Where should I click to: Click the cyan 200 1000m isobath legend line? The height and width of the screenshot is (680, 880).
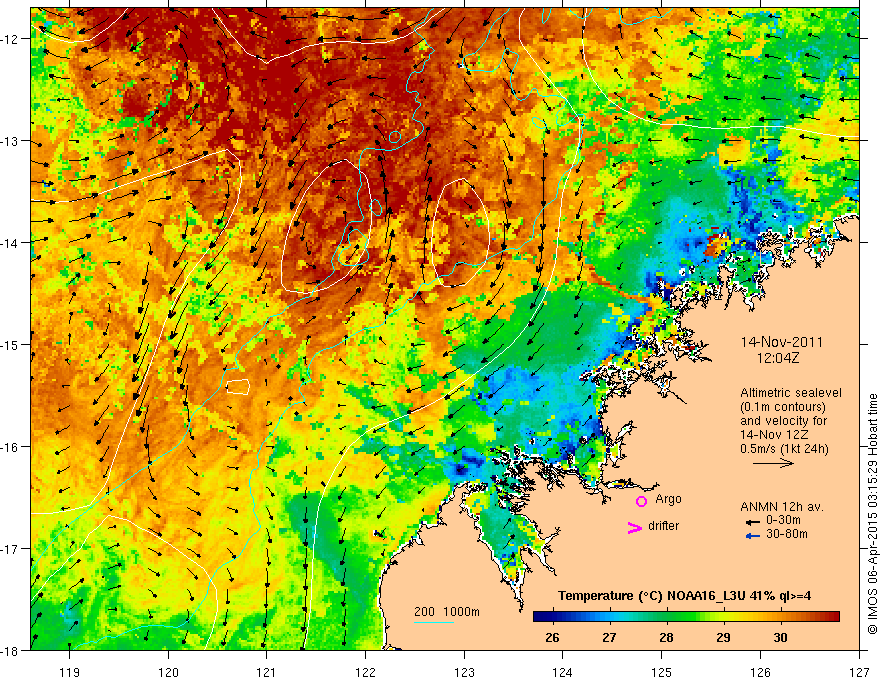coord(434,622)
